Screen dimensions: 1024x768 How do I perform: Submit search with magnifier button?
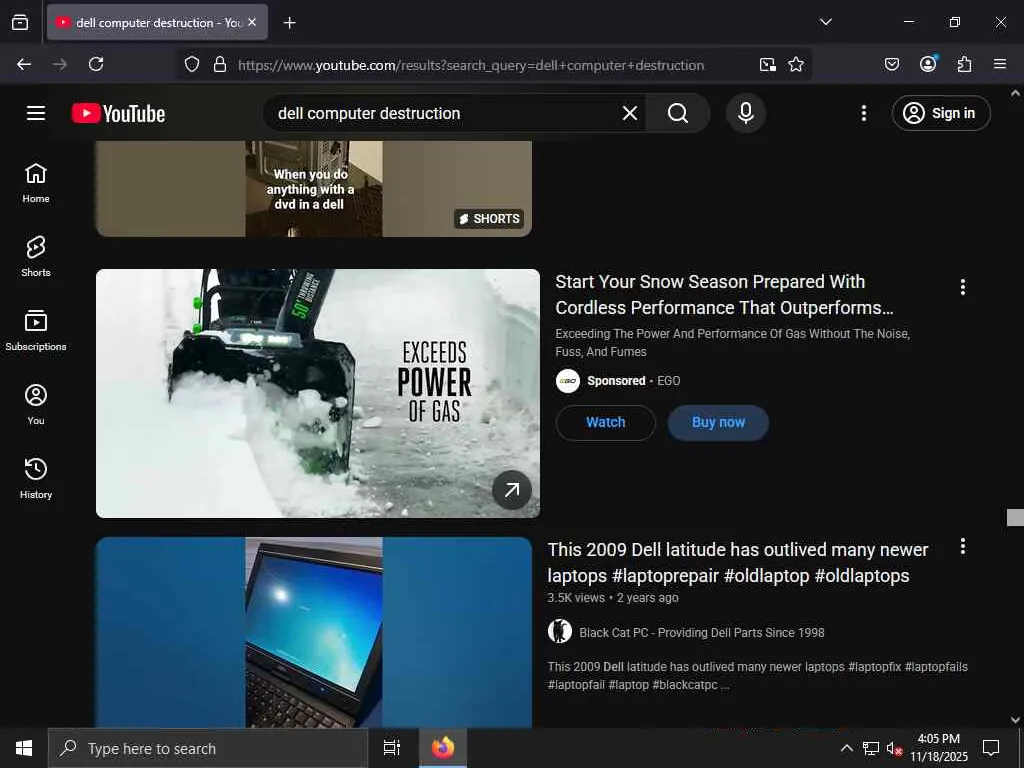[678, 113]
